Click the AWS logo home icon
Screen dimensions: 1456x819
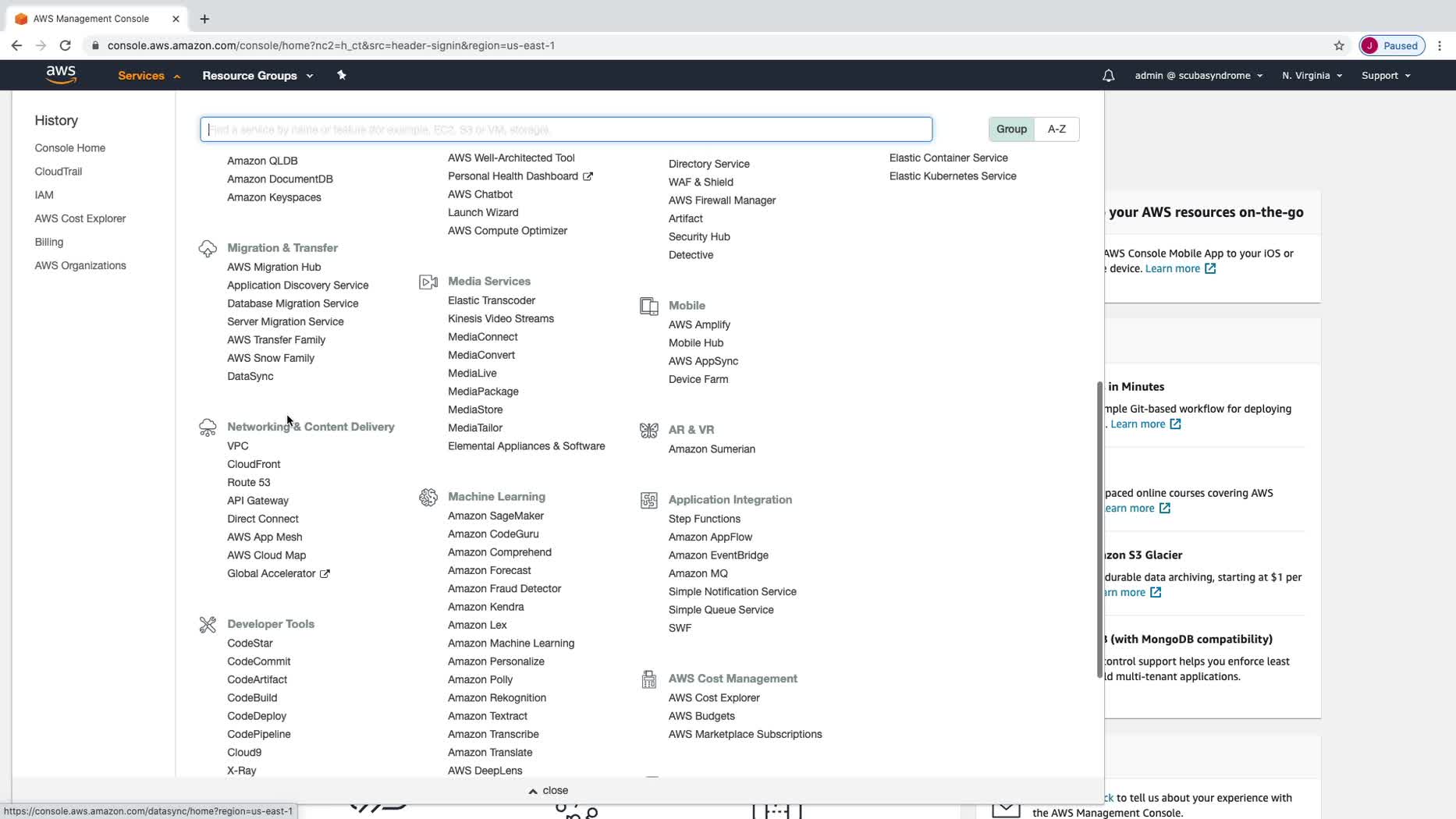61,75
